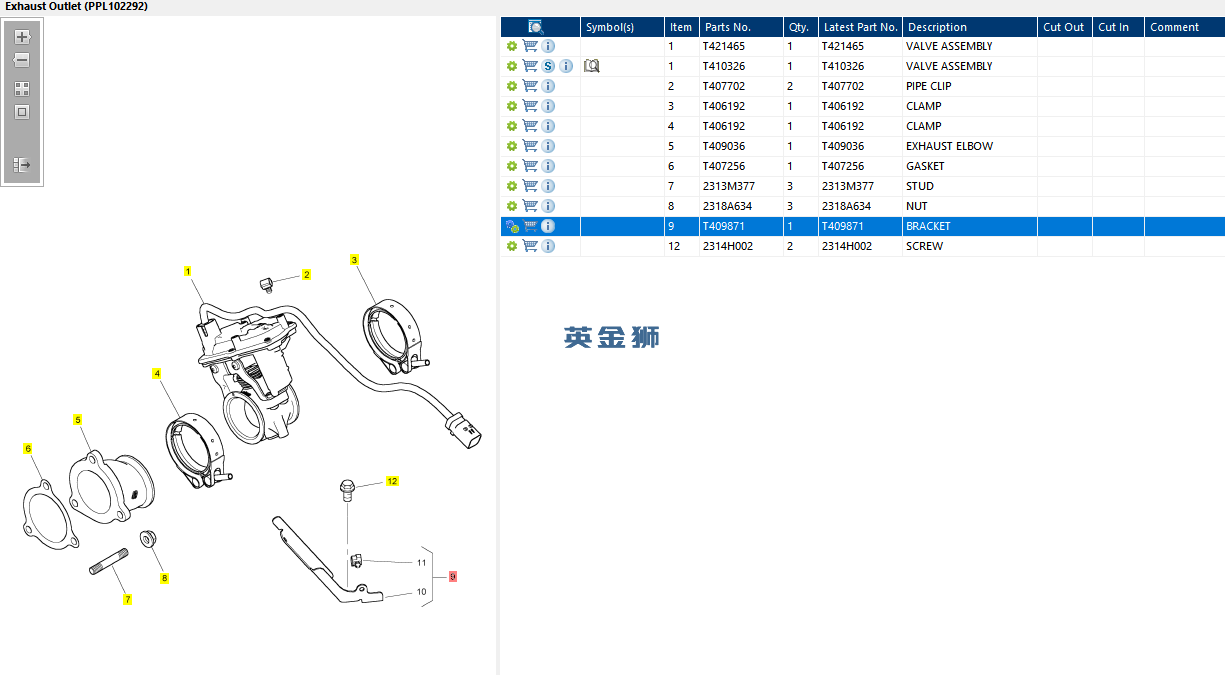Select callout 1 on the diagram

click(188, 271)
